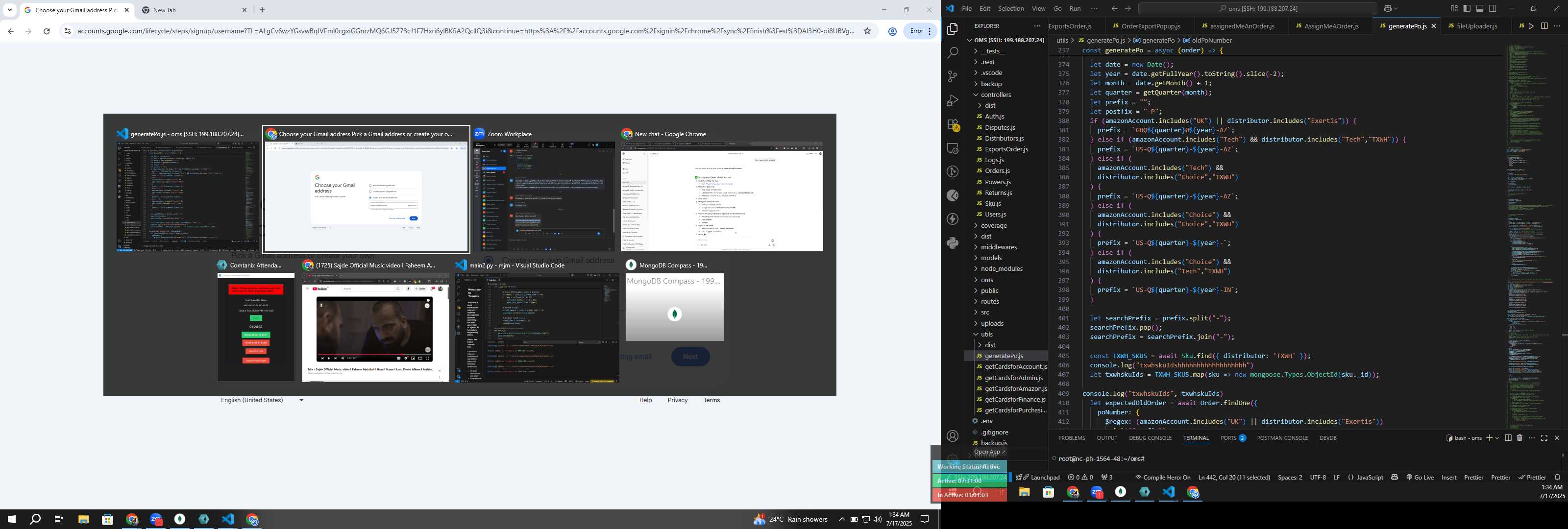Bookmark this page with star icon
This screenshot has height=529, width=1568.
point(867,31)
